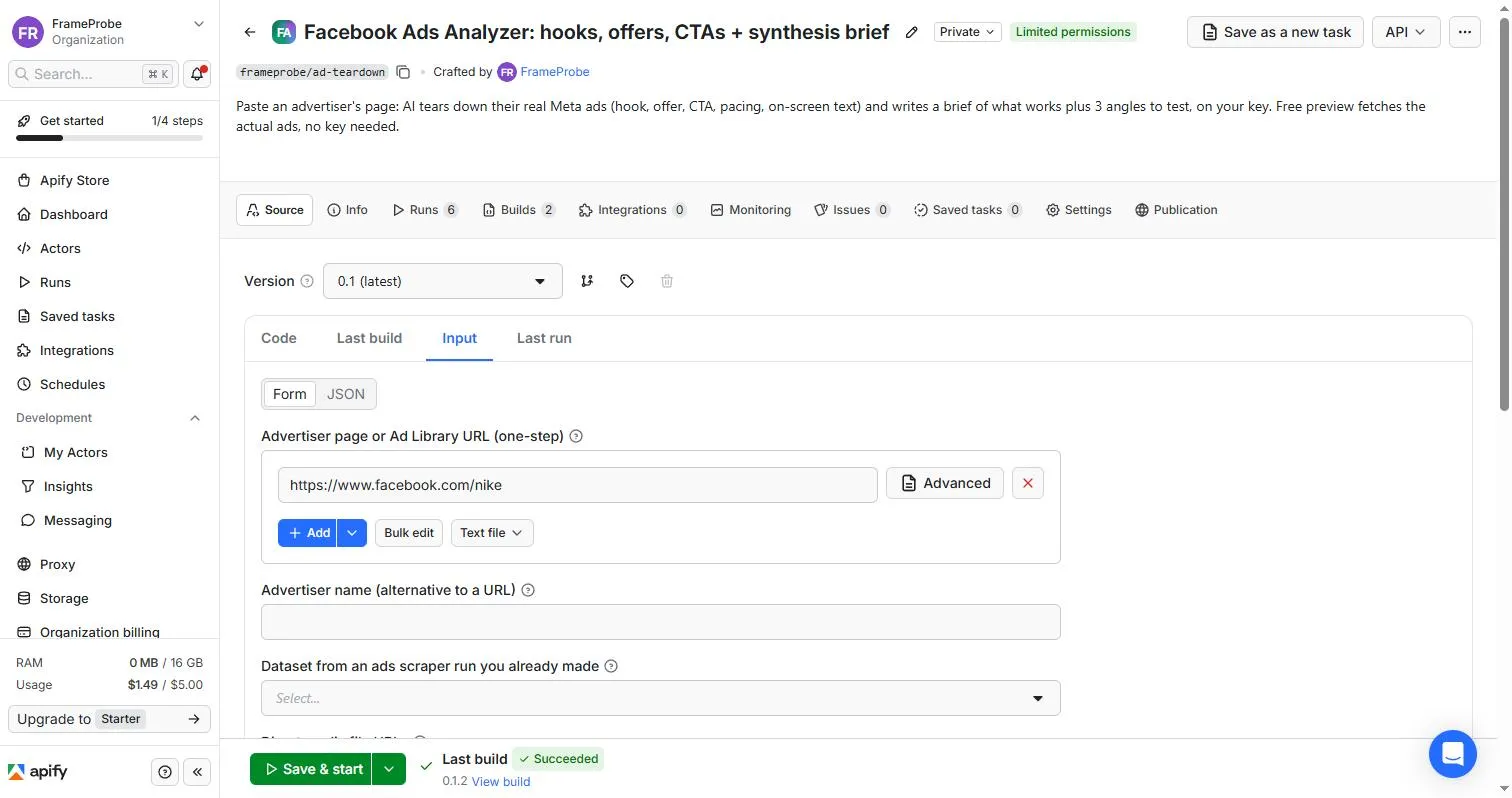Screen dimensions: 1512x798
Task: Open the Dataset Select... combo box
Action: click(x=660, y=698)
